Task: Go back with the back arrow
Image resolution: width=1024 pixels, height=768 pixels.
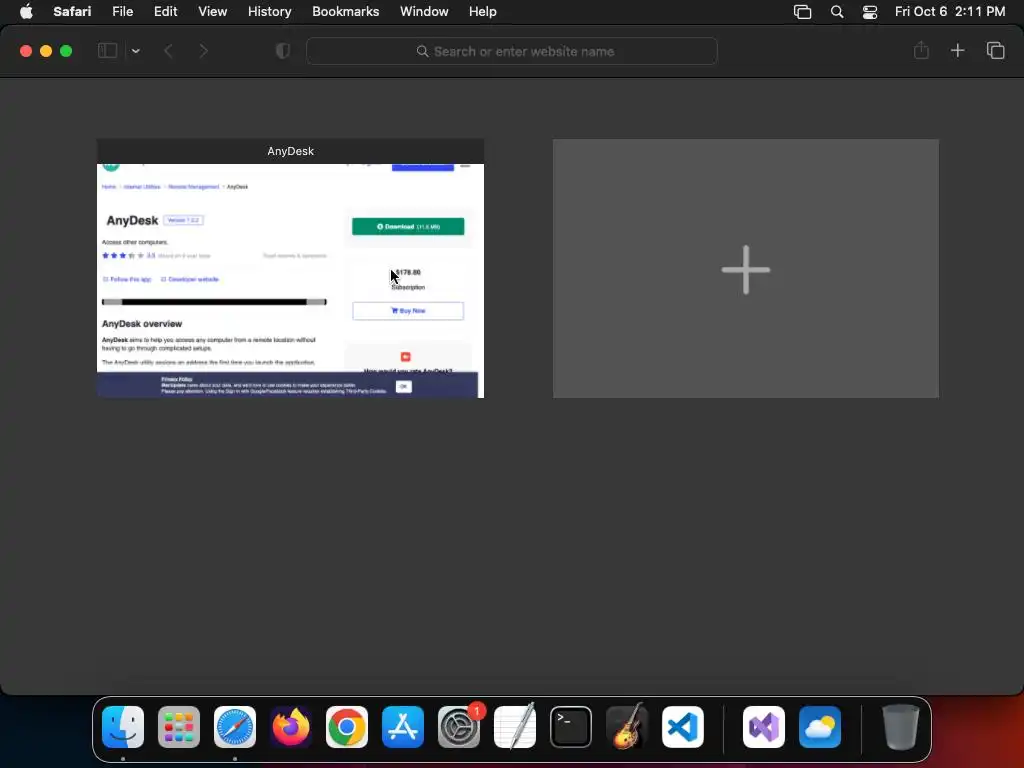Action: click(x=168, y=51)
